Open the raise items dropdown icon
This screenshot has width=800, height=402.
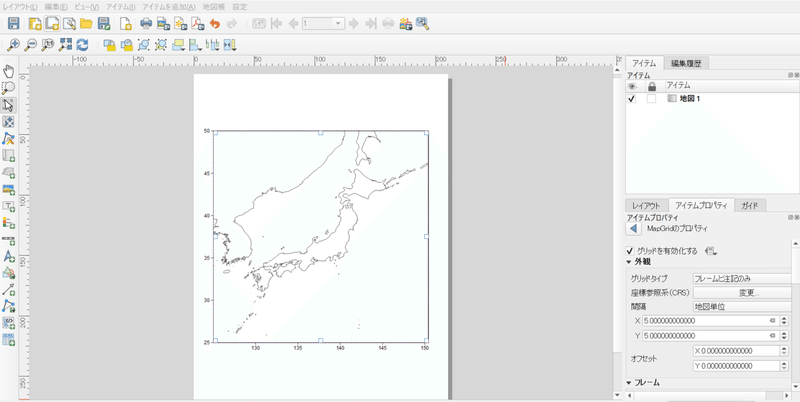pyautogui.click(x=179, y=45)
